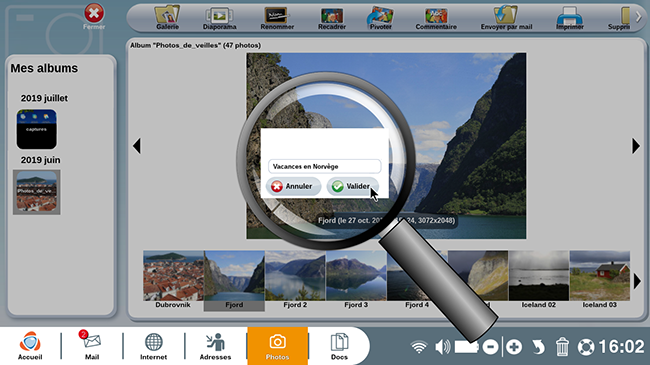Click the name field containing Vacances en Norvège
The height and width of the screenshot is (365, 650).
[x=324, y=166]
